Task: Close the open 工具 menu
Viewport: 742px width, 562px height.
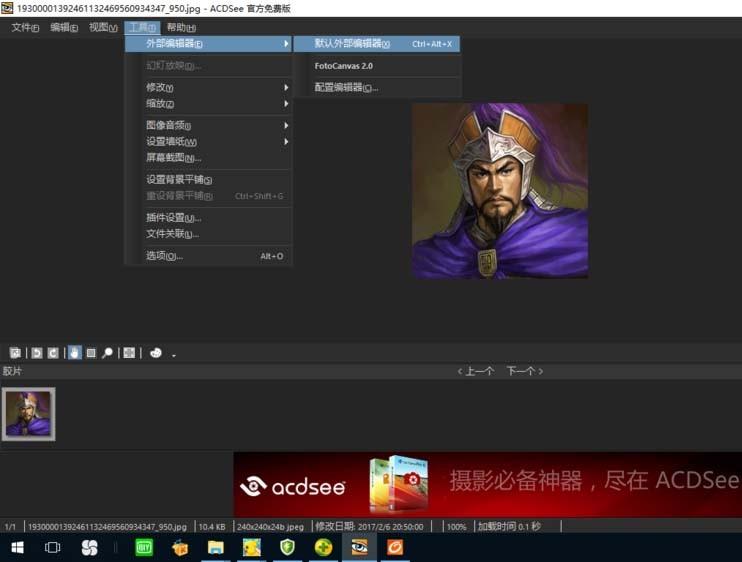Action: pyautogui.click(x=142, y=27)
